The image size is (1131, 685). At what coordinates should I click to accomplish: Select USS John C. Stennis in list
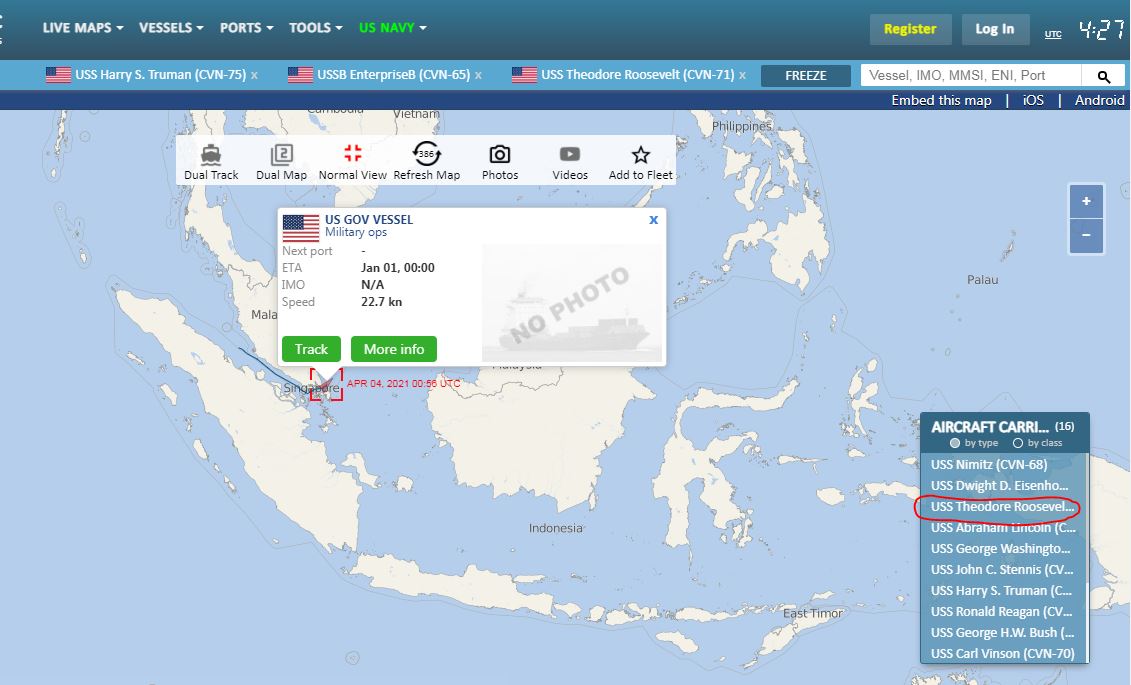click(x=1004, y=569)
